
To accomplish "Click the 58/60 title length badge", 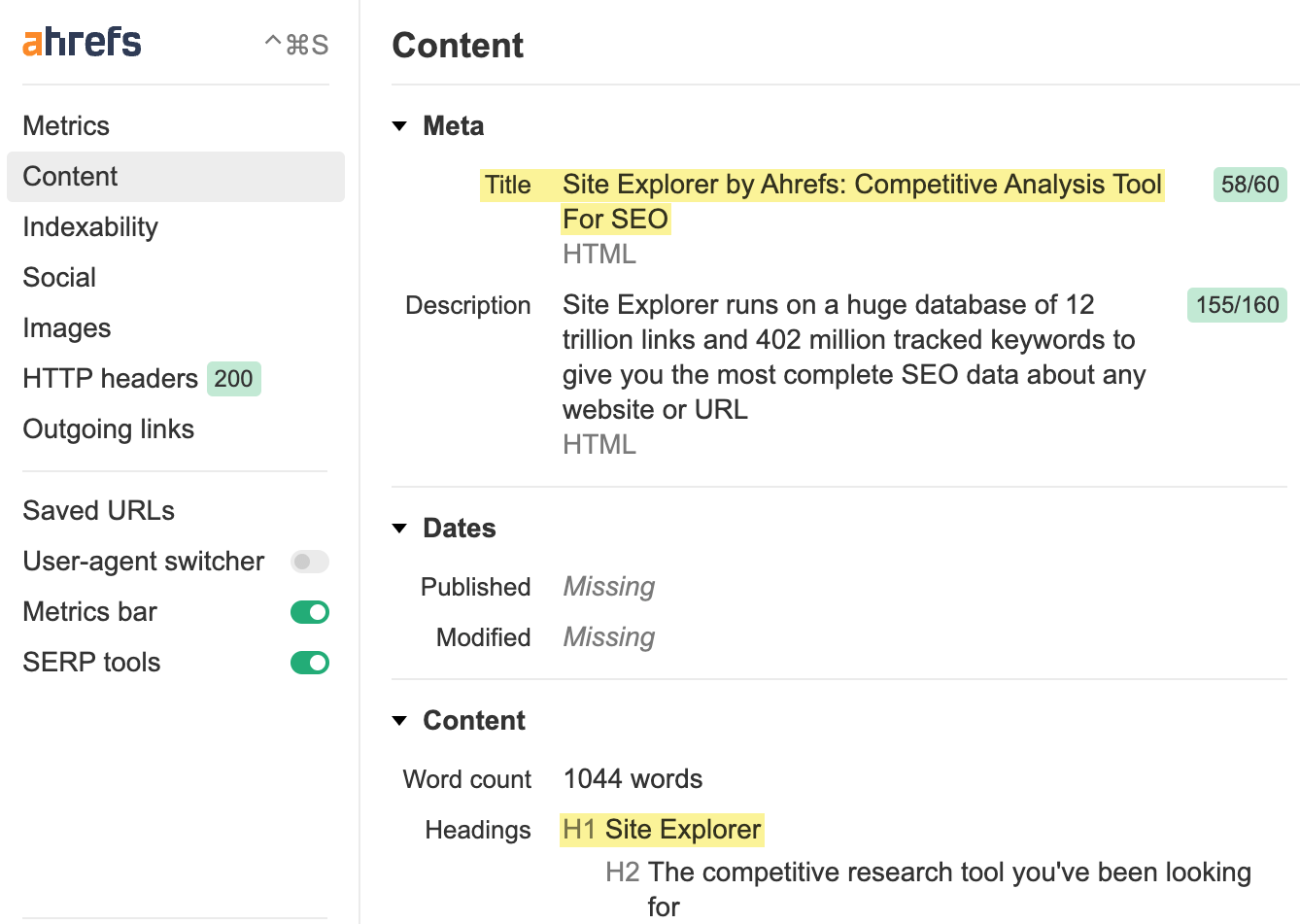I will (x=1249, y=184).
